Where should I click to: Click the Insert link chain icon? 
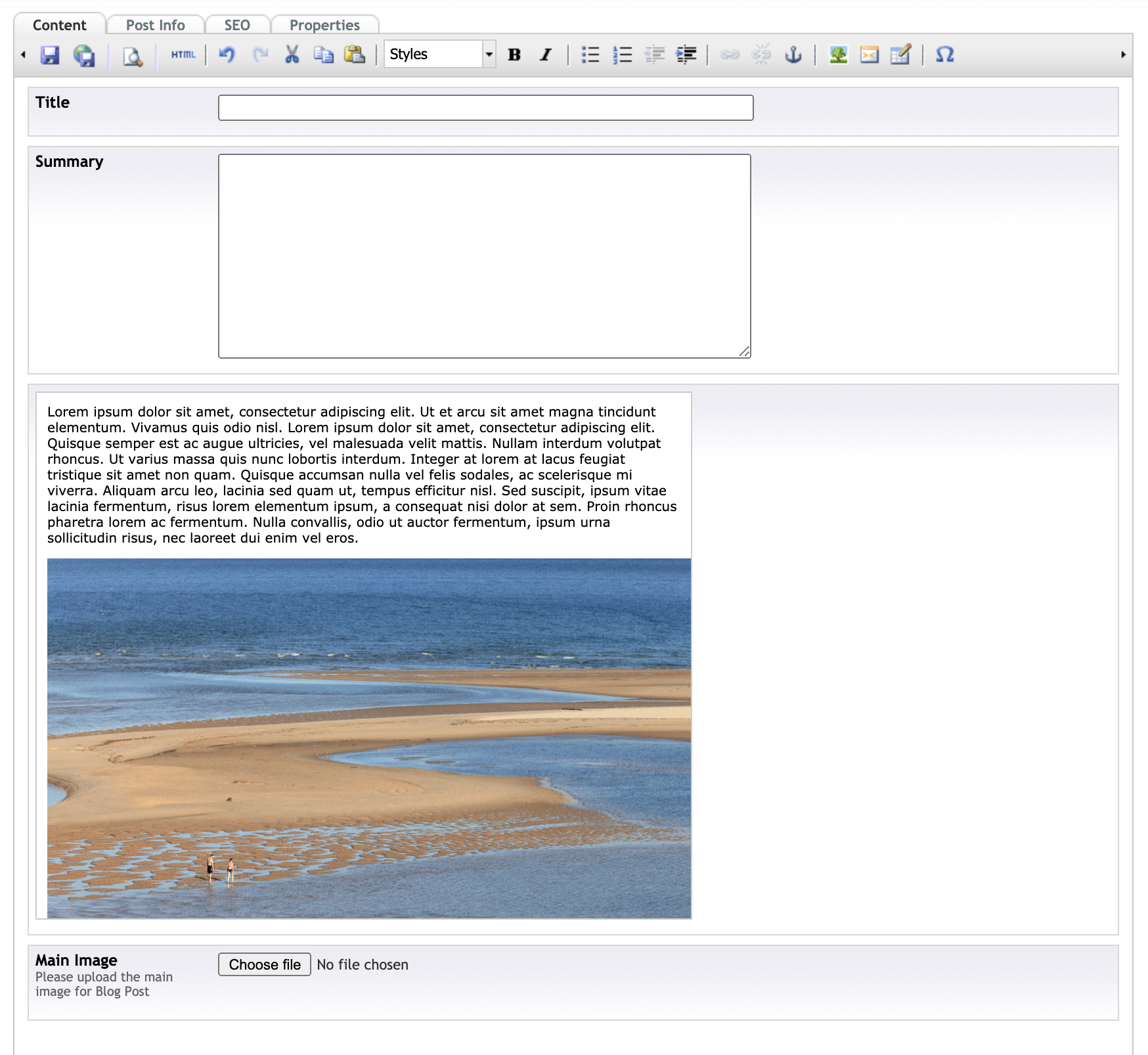point(730,55)
